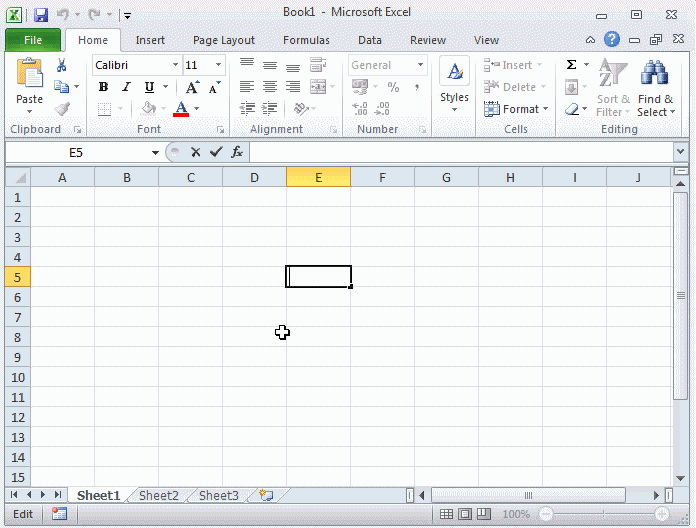Open the File backstage button
This screenshot has width=696, height=528.
tap(33, 41)
